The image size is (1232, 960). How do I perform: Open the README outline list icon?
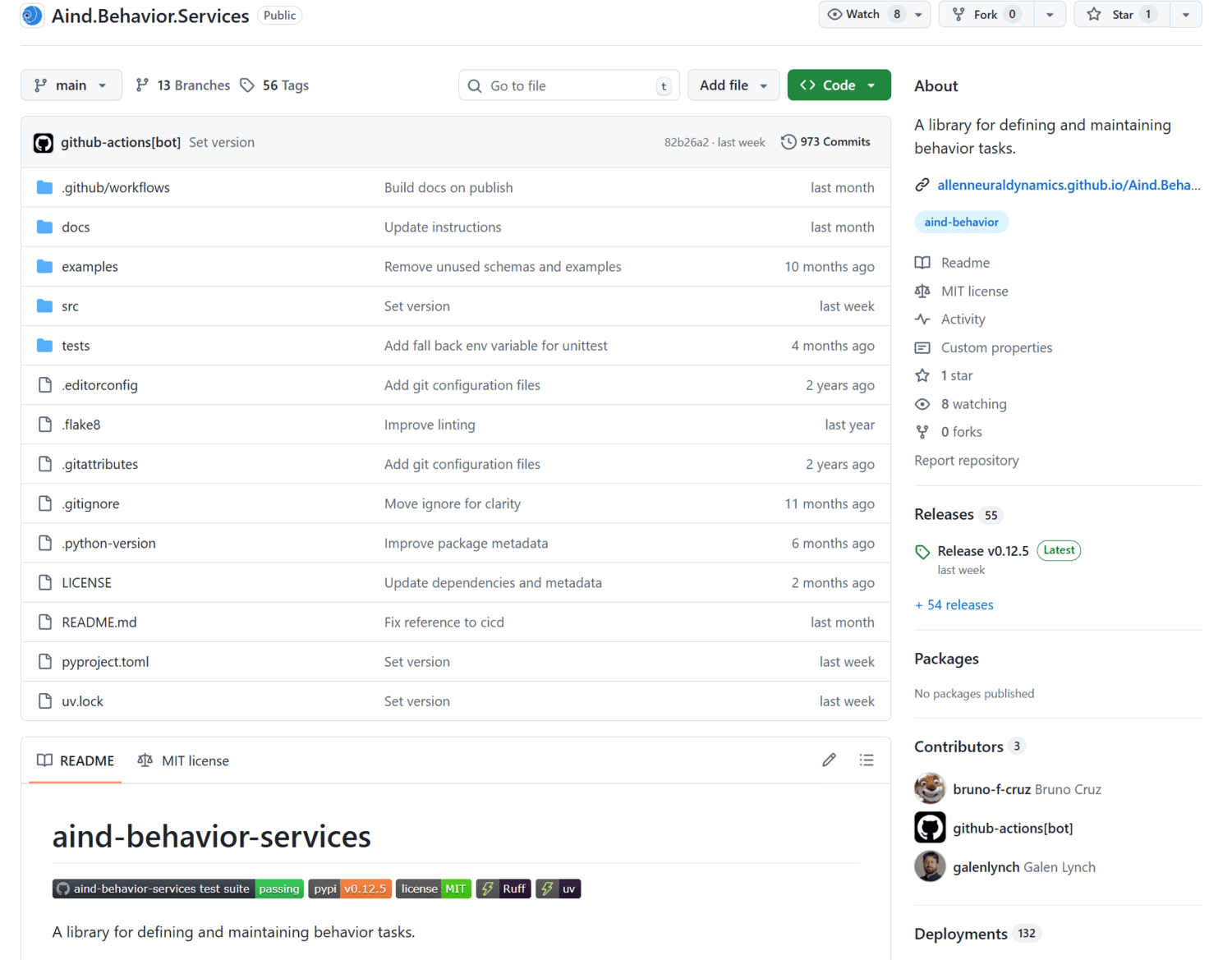tap(867, 760)
